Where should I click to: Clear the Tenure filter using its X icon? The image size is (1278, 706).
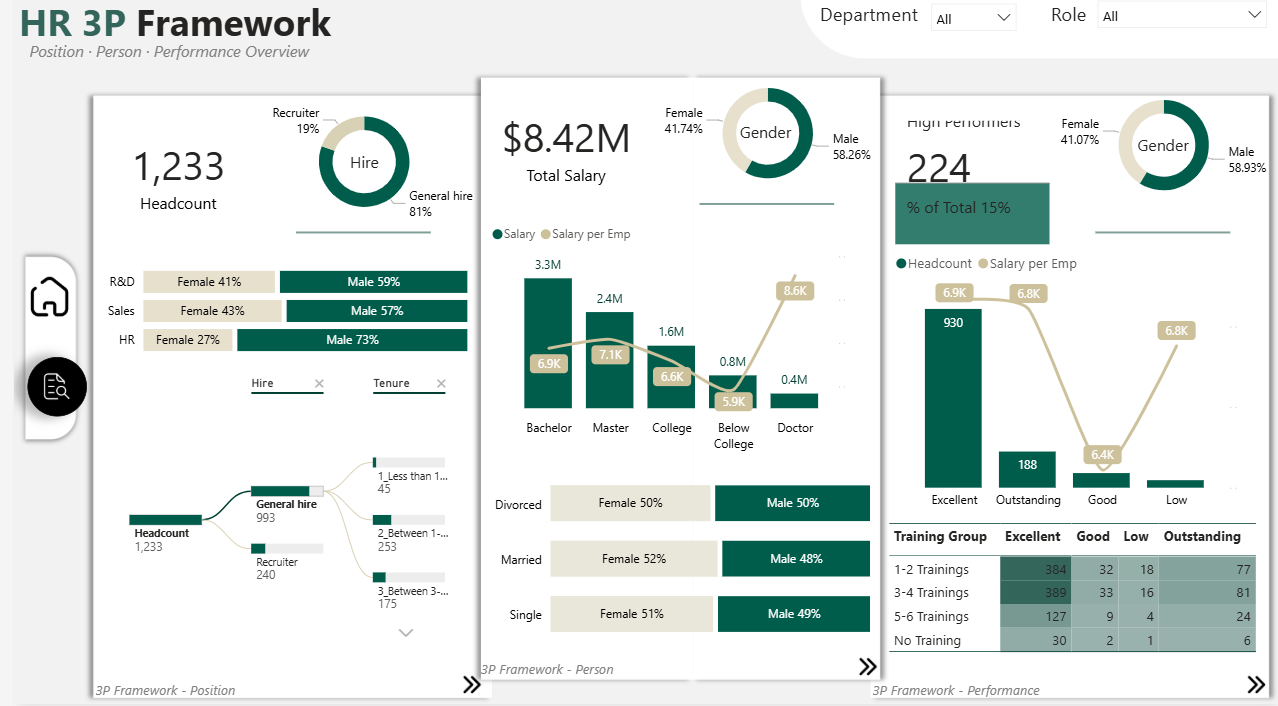[x=441, y=383]
